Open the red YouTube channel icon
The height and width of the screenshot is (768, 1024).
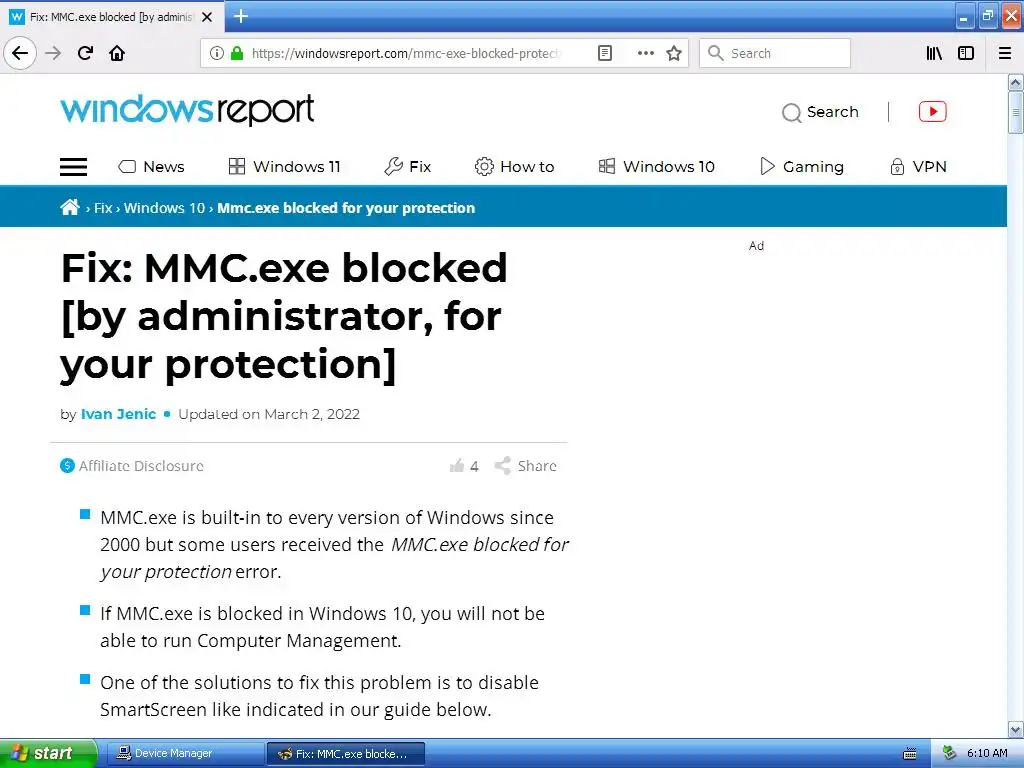[933, 112]
